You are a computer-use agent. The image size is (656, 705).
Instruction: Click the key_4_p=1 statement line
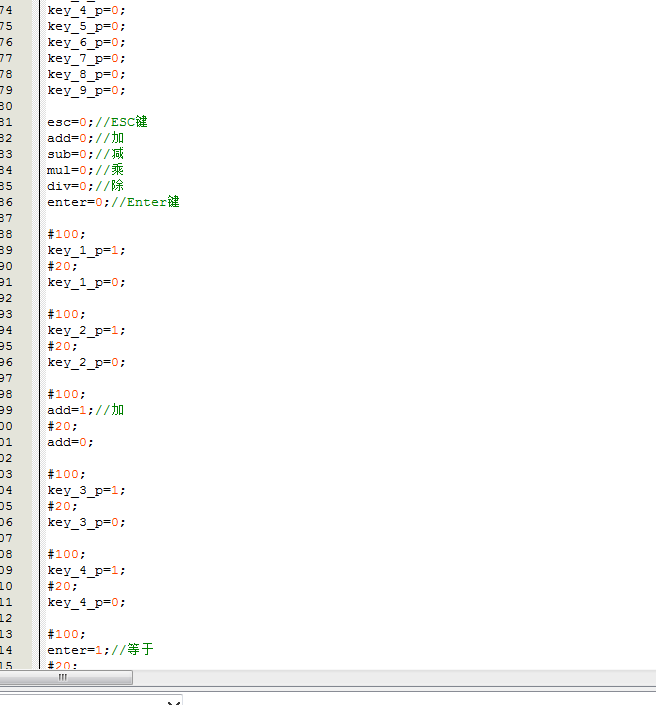87,570
